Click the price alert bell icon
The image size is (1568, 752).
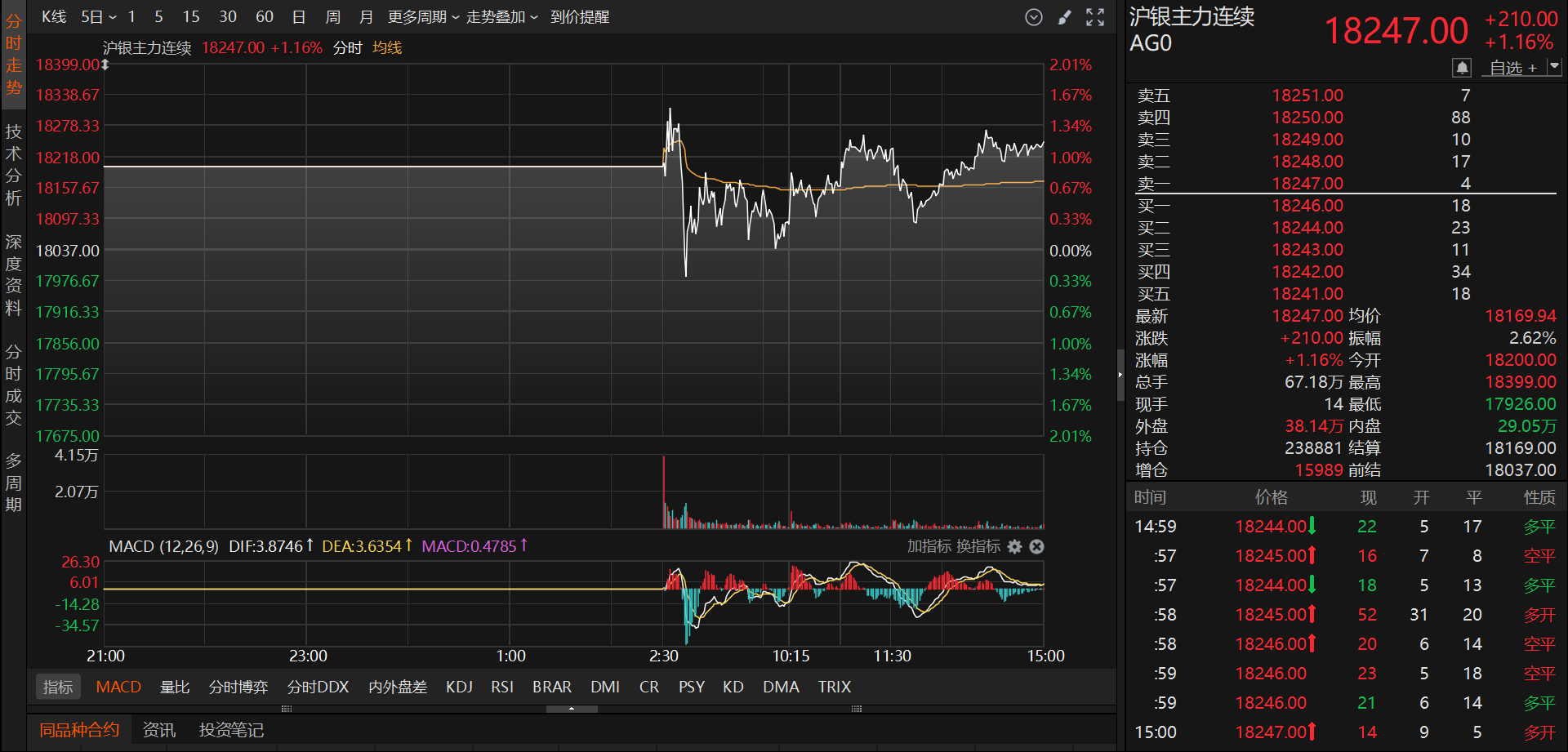1462,68
